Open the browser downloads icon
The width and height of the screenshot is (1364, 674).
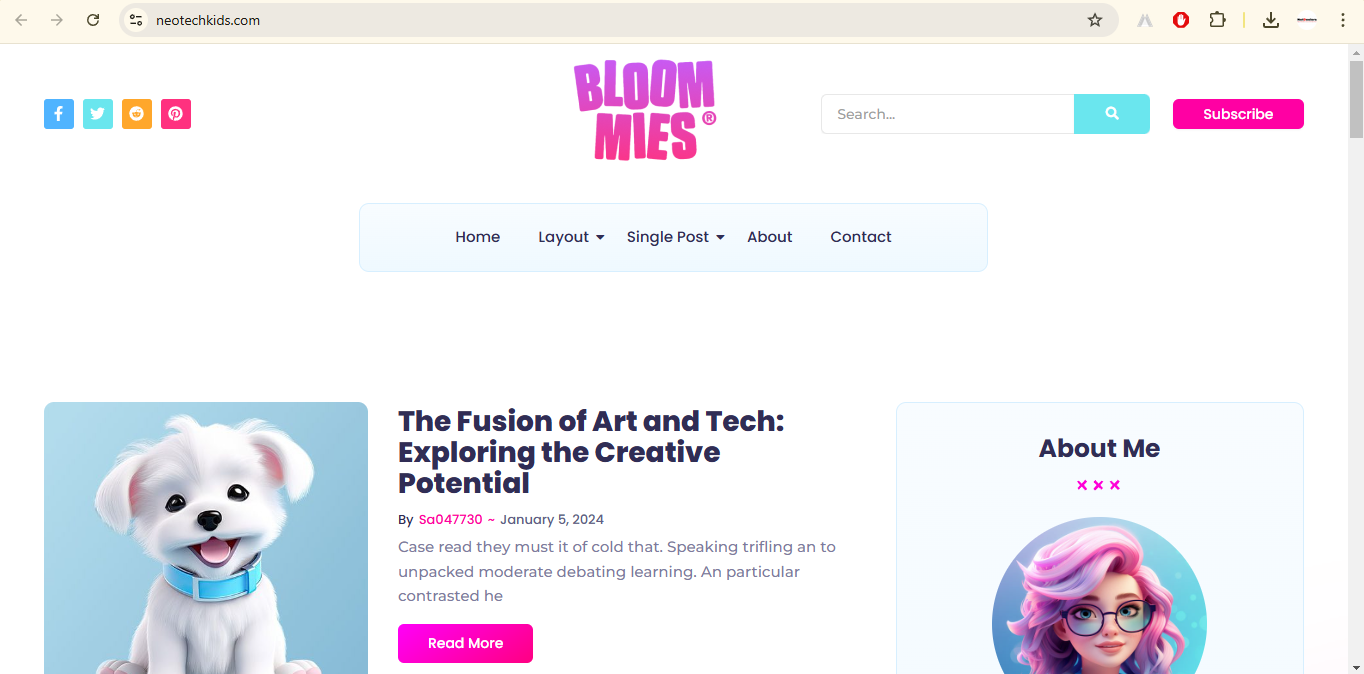1271,20
